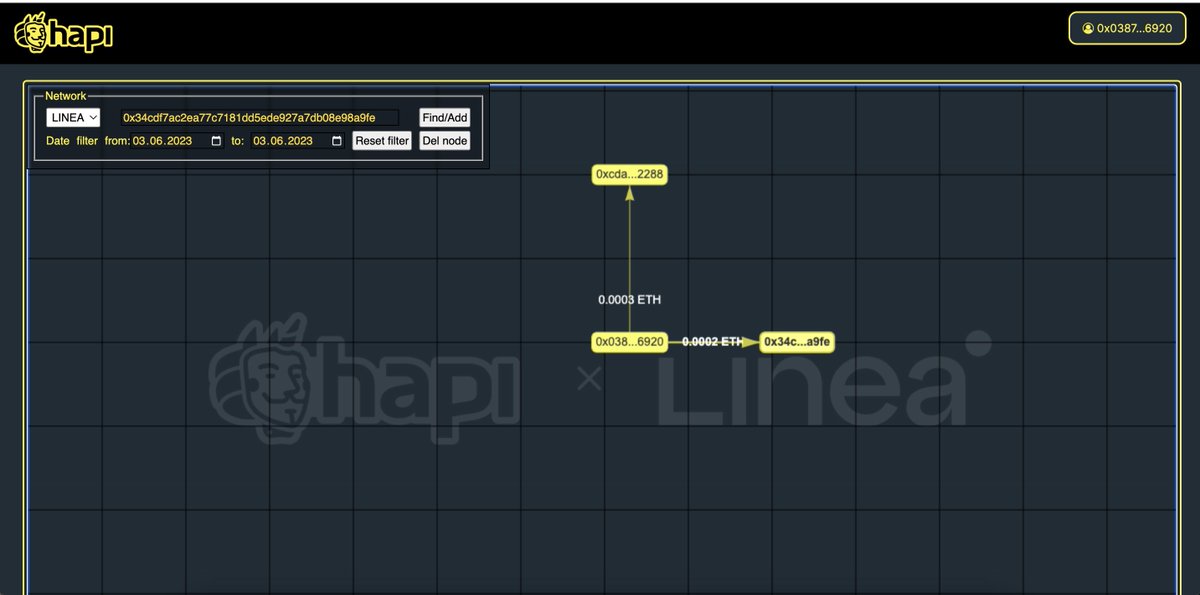Edit the from date field
Screen dimensions: 1200x595
179,141
